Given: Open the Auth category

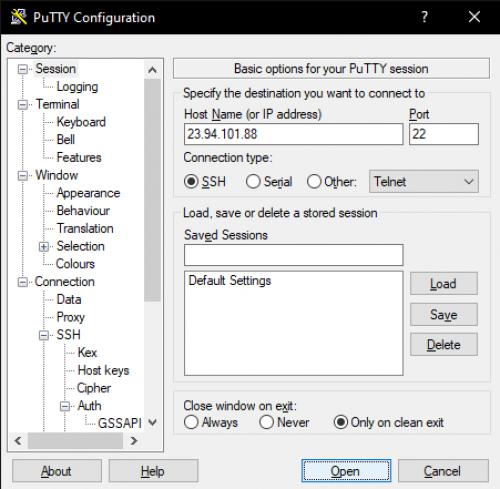Looking at the screenshot, I should tap(89, 406).
